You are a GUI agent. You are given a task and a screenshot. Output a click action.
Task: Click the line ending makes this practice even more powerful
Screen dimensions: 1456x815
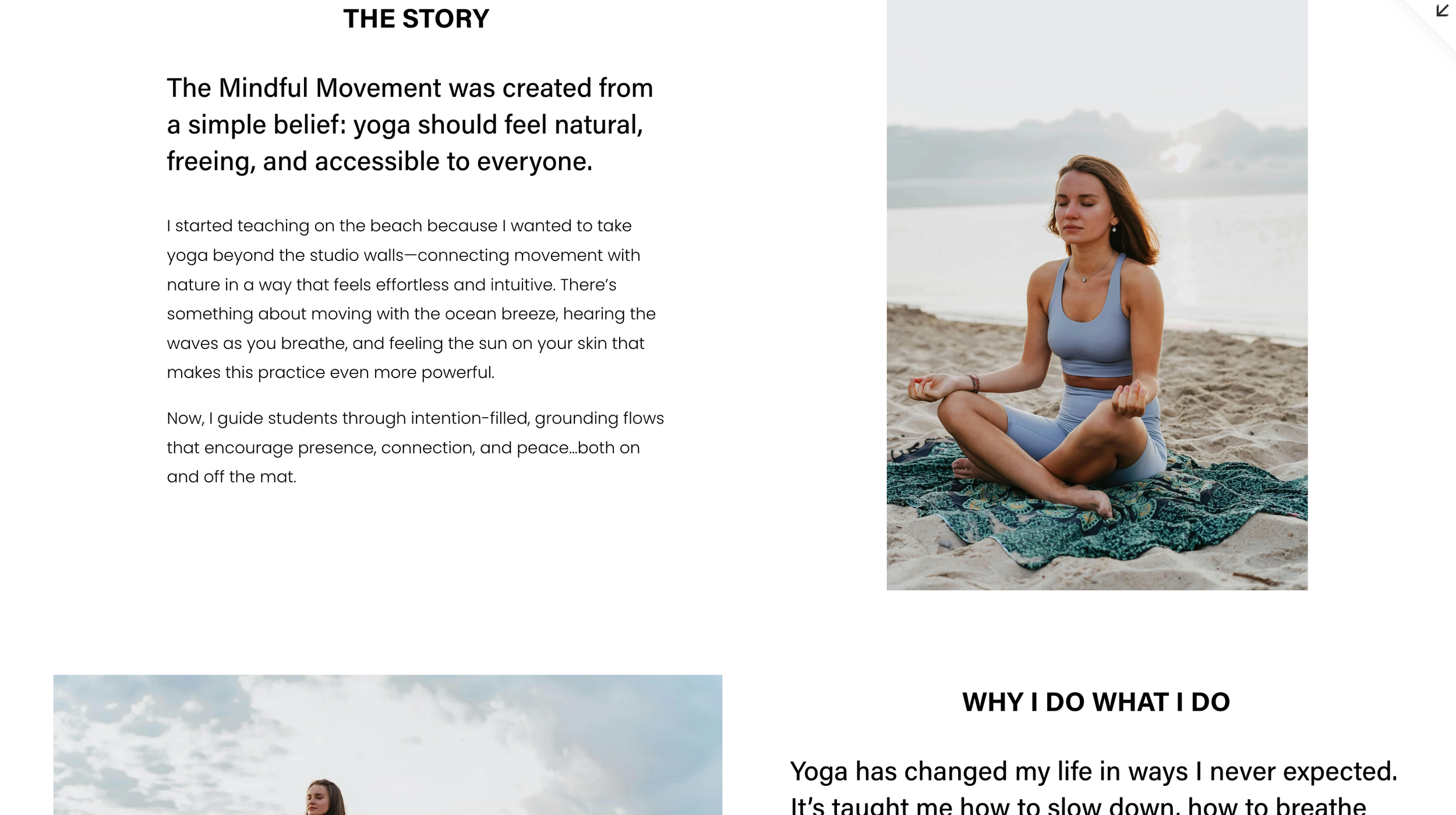[330, 372]
